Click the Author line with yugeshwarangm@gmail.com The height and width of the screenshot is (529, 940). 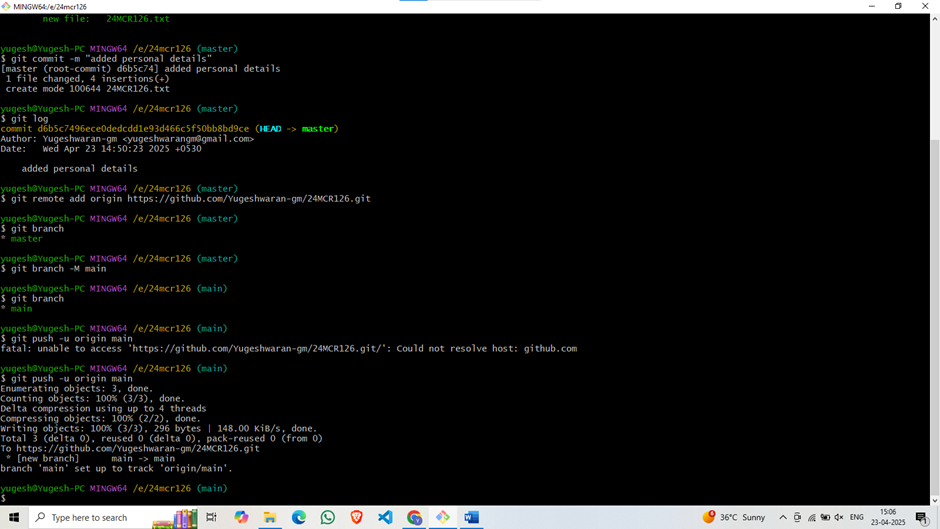click(x=127, y=139)
